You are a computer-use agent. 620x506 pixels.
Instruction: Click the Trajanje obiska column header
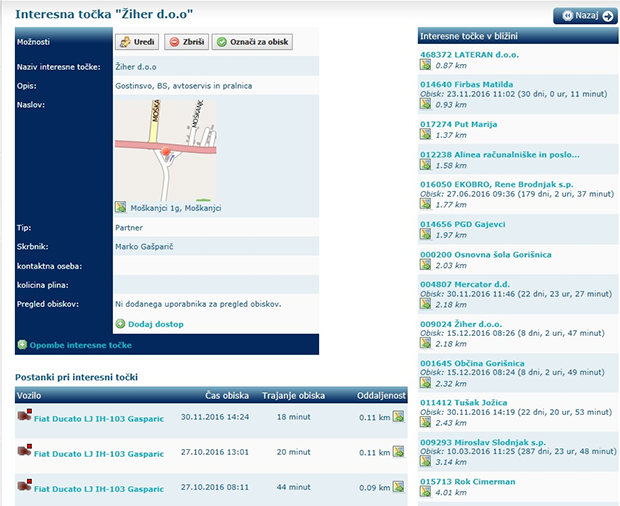pyautogui.click(x=293, y=395)
